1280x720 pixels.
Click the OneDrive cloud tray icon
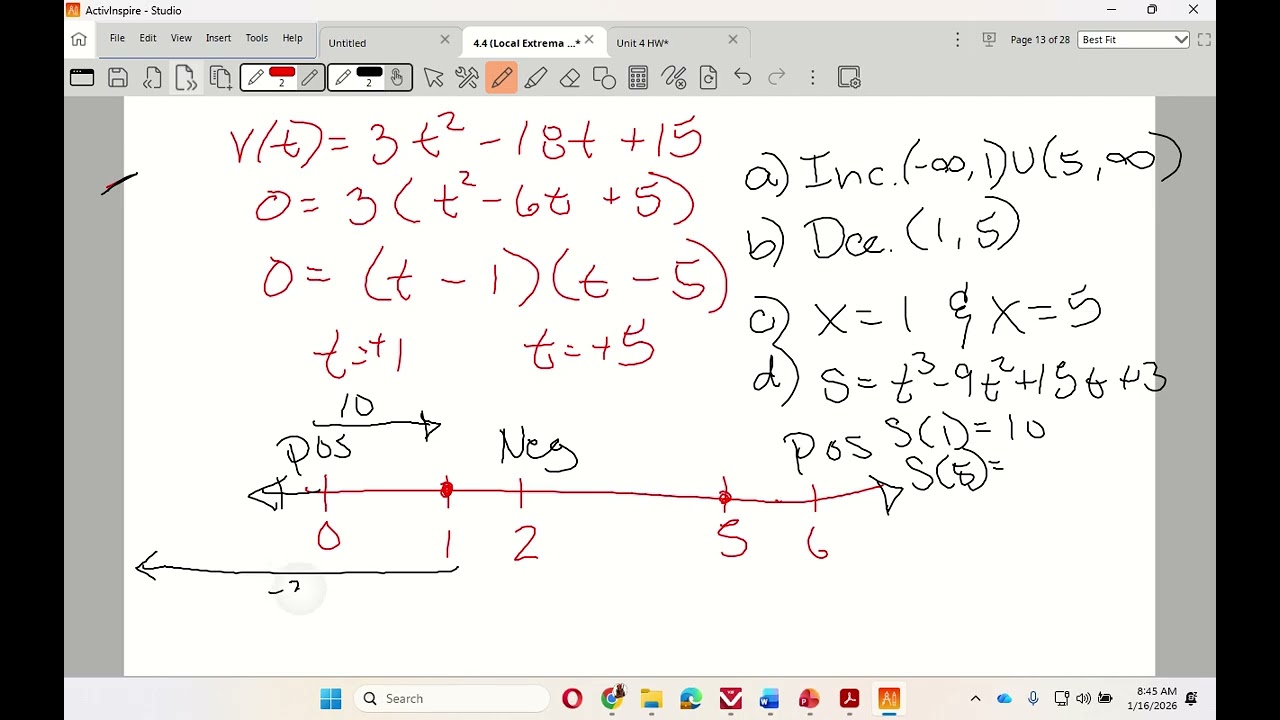[x=1005, y=698]
